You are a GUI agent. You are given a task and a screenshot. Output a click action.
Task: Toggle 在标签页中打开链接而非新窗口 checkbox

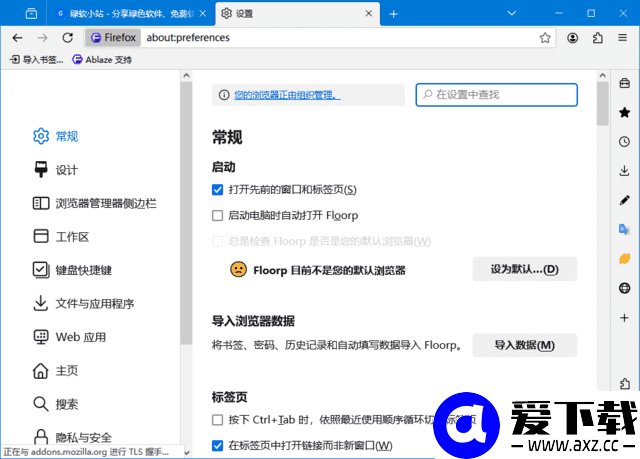click(218, 446)
